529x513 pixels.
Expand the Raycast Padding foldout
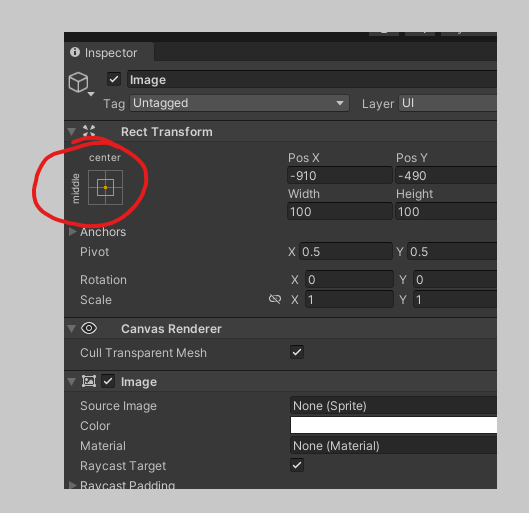72,485
